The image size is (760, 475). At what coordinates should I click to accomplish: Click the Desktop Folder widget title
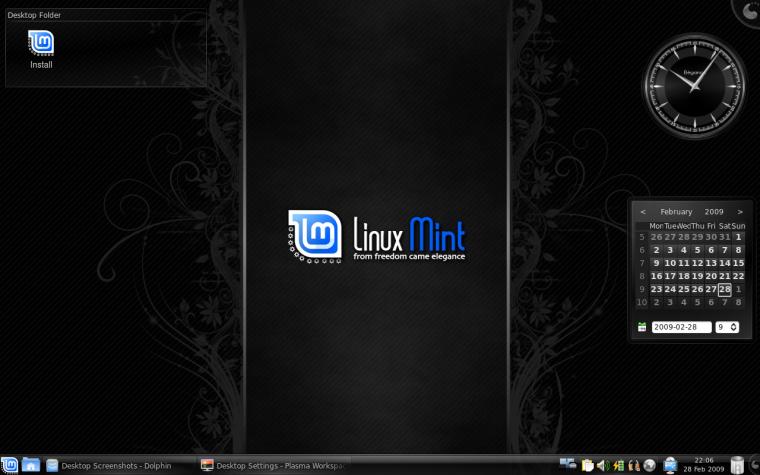pyautogui.click(x=34, y=15)
